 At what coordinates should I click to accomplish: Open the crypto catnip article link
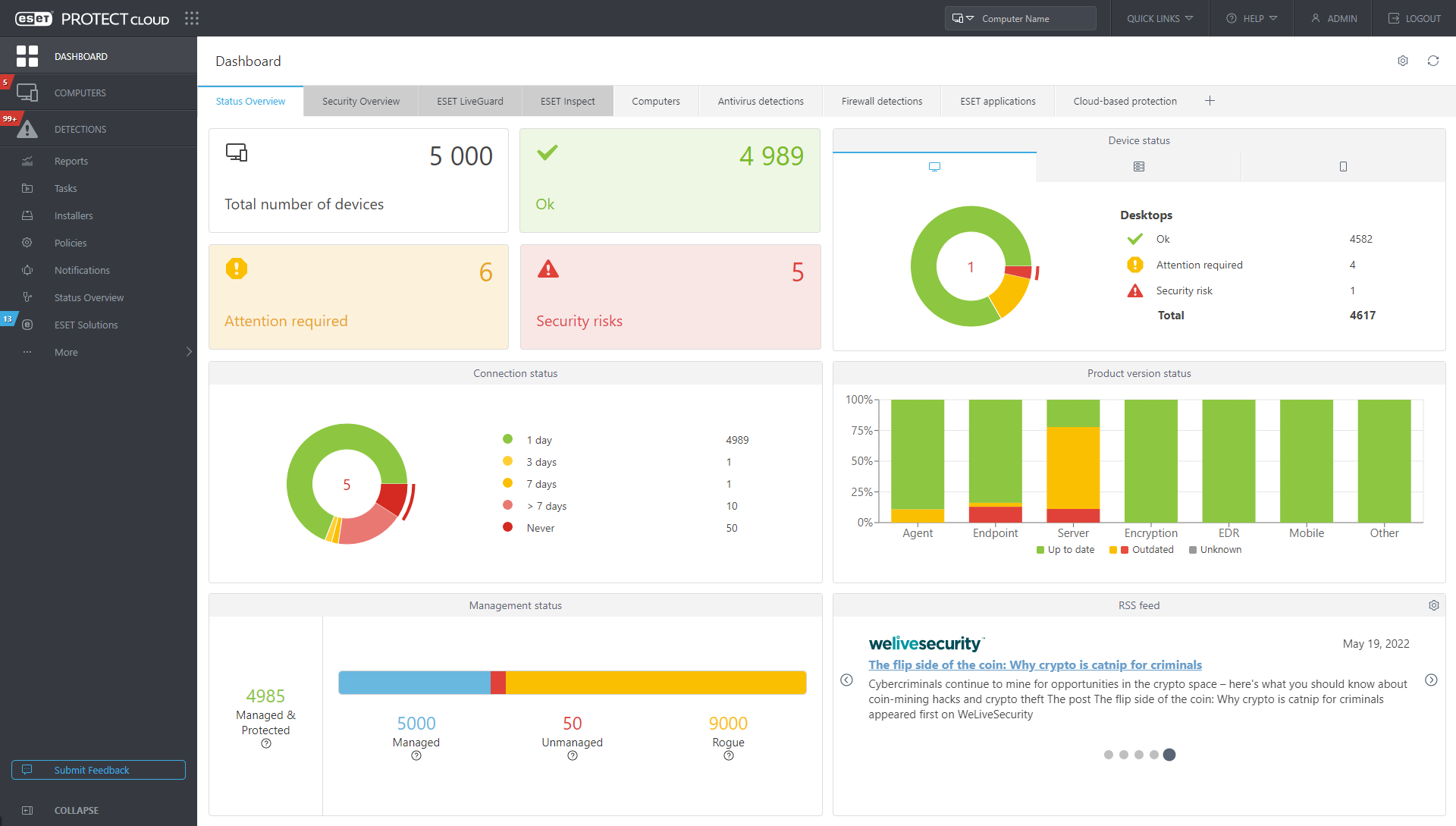pos(1035,664)
